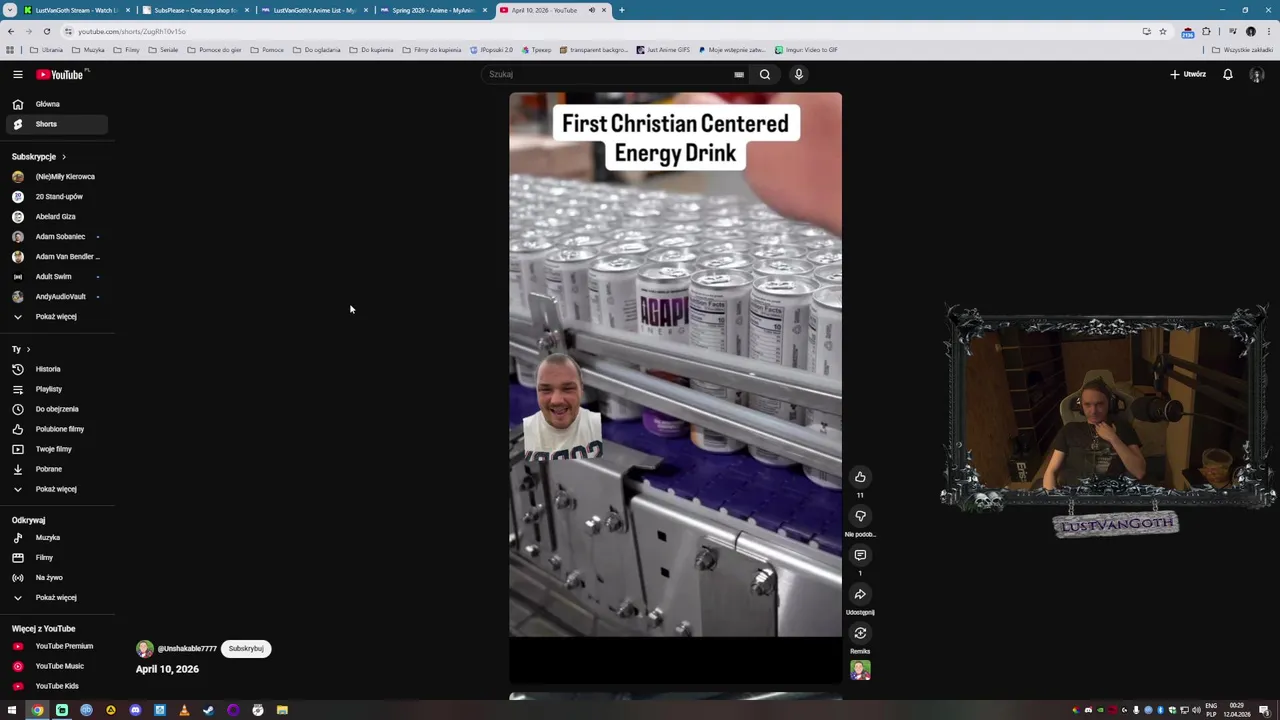Open VLC from the taskbar
Screen dimensions: 1280x720
pyautogui.click(x=184, y=710)
